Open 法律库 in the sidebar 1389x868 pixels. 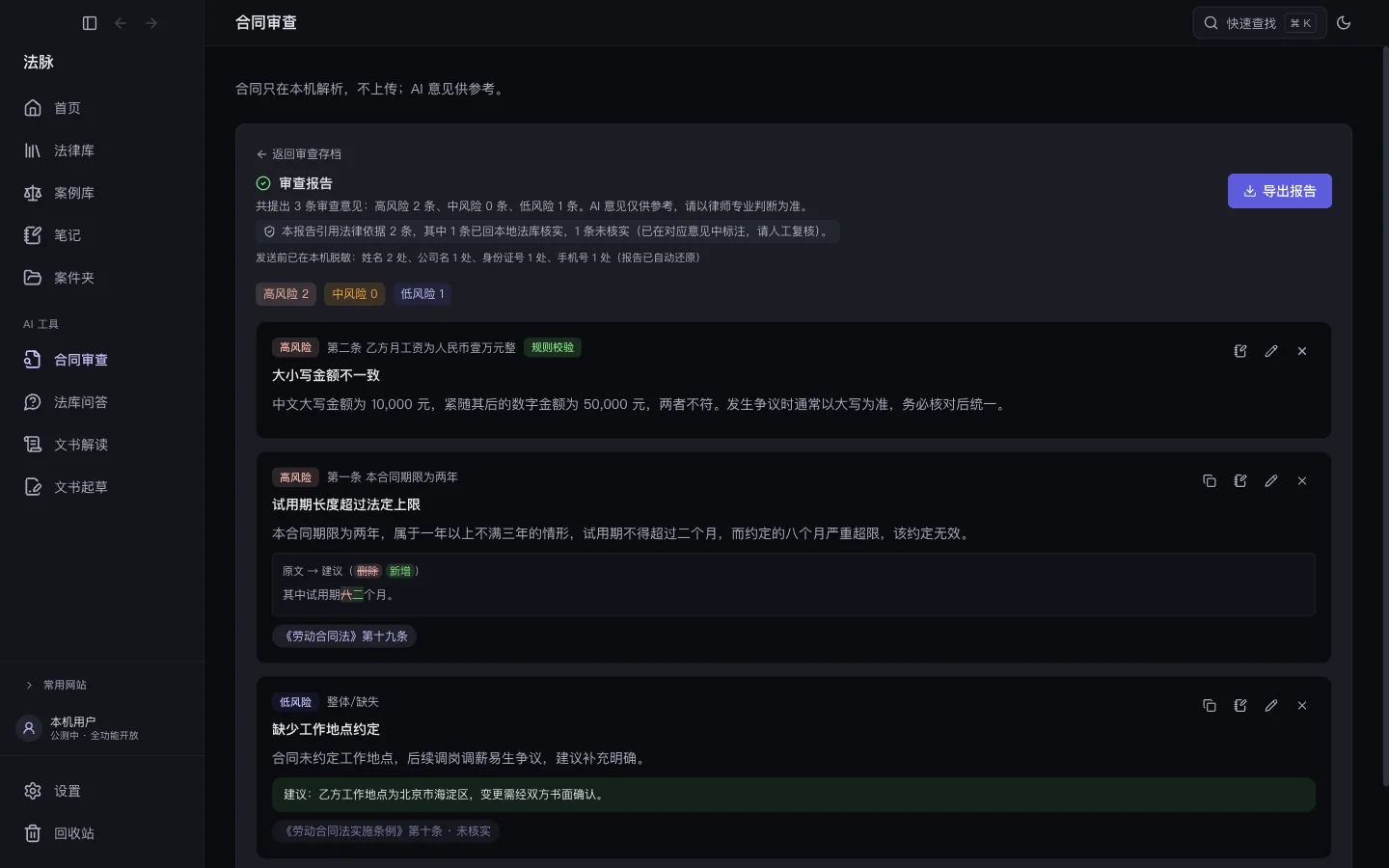[101, 150]
